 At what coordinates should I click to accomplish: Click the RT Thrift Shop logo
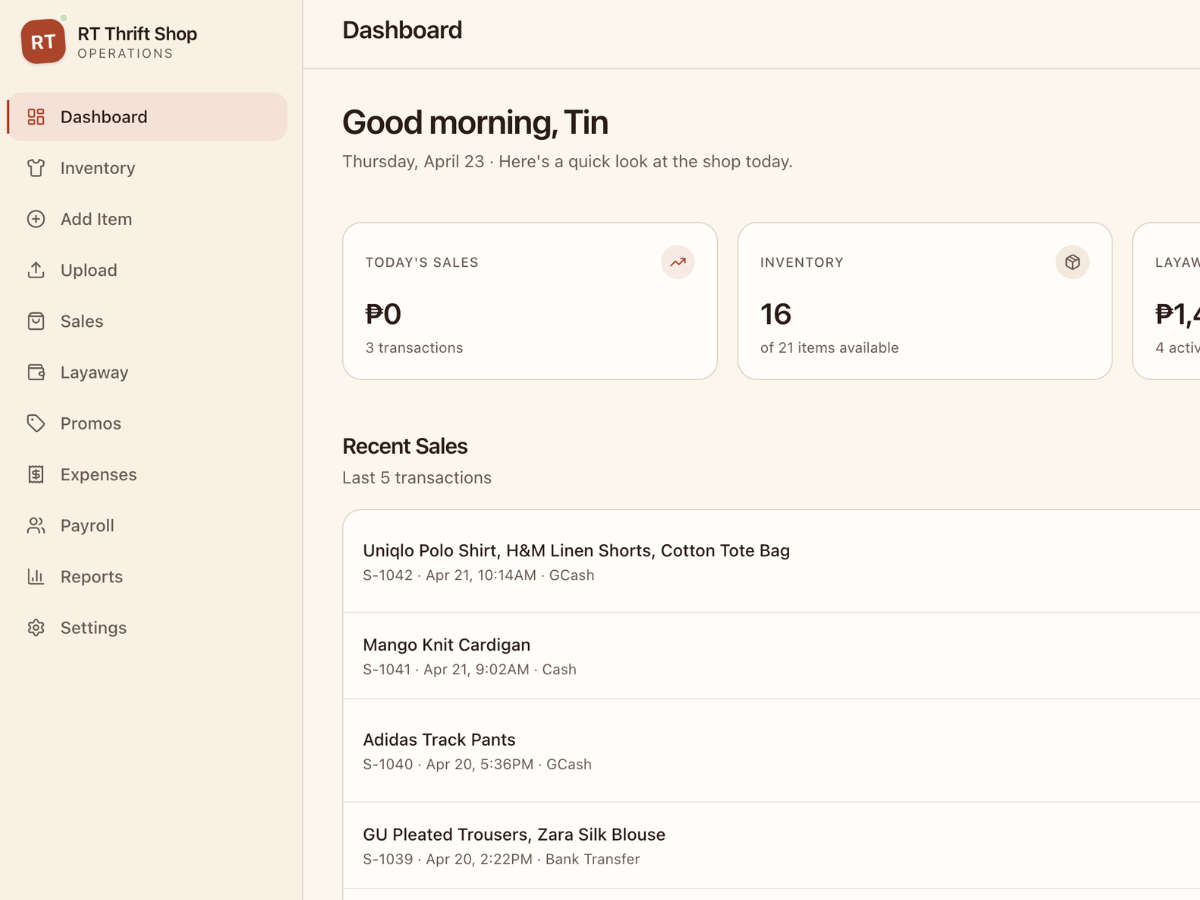(42, 41)
